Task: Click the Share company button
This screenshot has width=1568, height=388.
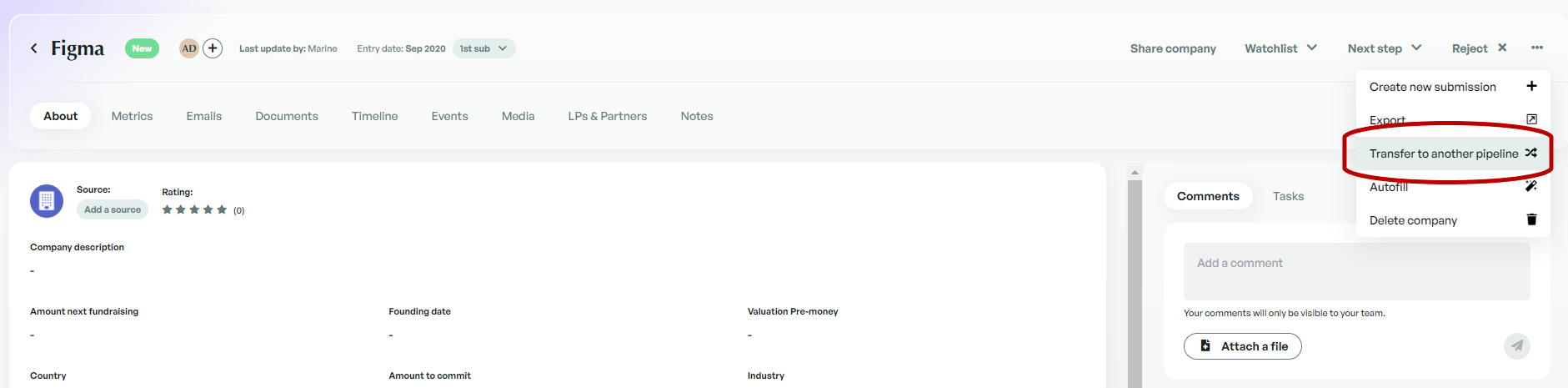Action: [1173, 48]
